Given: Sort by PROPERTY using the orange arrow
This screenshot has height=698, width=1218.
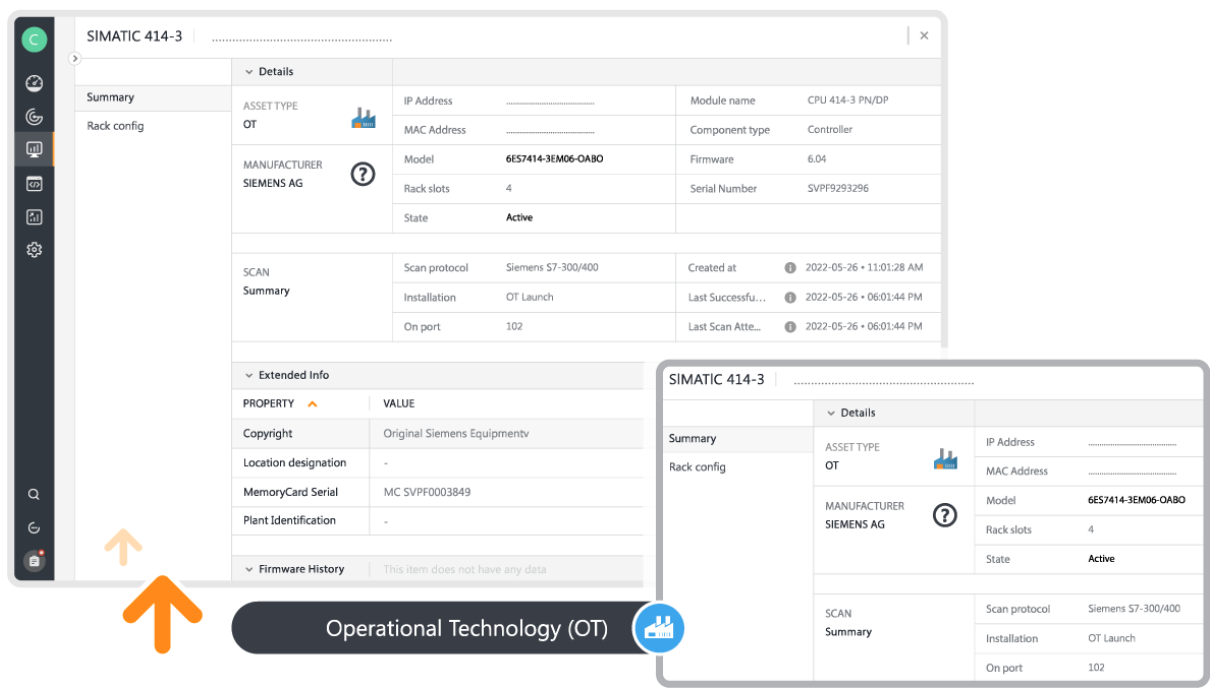Looking at the screenshot, I should pyautogui.click(x=312, y=404).
